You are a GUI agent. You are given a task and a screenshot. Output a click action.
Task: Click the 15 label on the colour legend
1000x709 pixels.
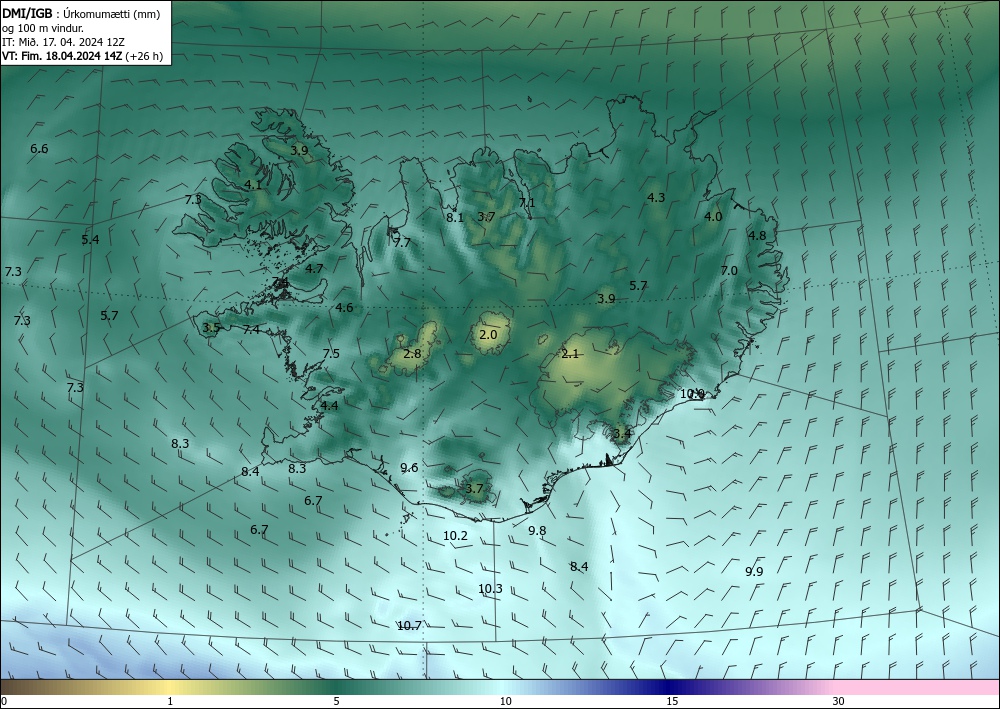coord(672,702)
